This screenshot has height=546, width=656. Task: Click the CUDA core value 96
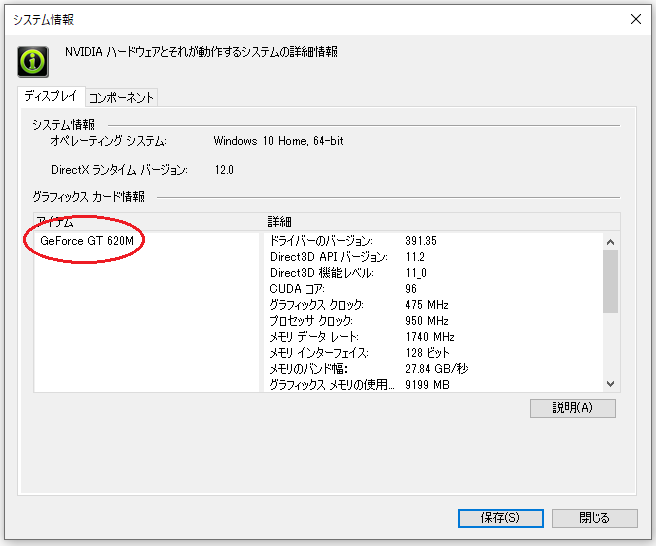(411, 289)
